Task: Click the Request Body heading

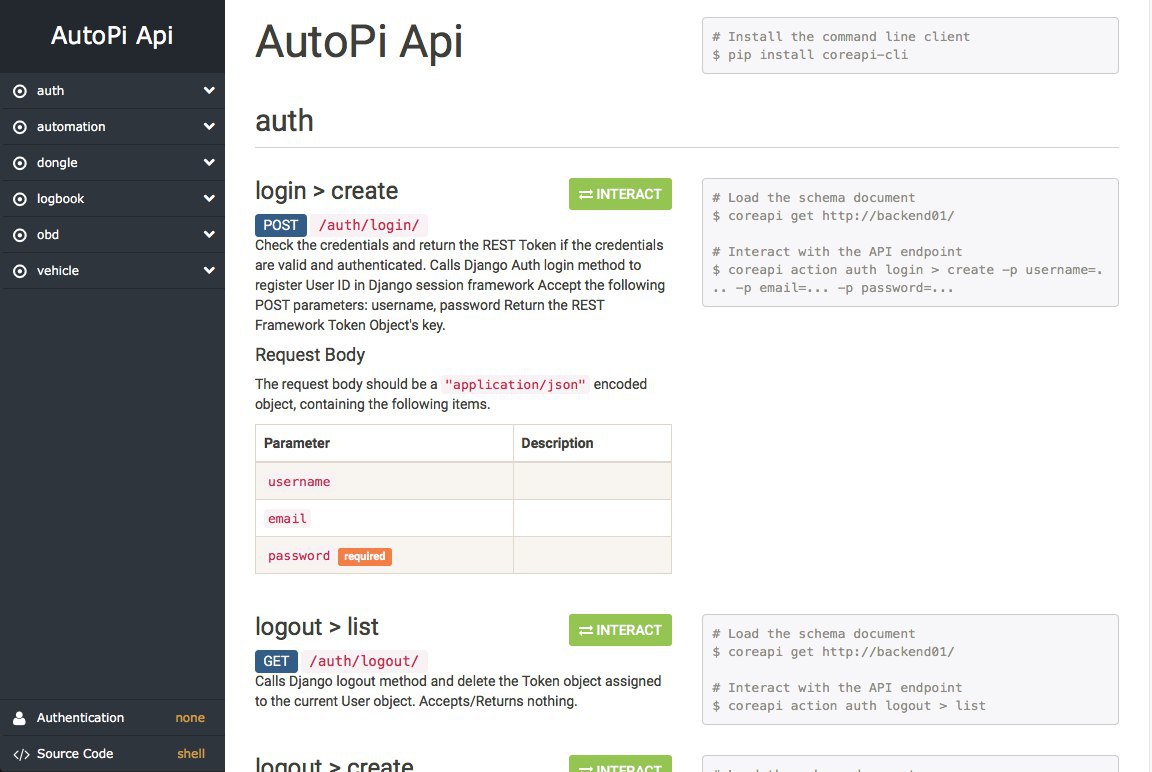Action: (x=310, y=355)
